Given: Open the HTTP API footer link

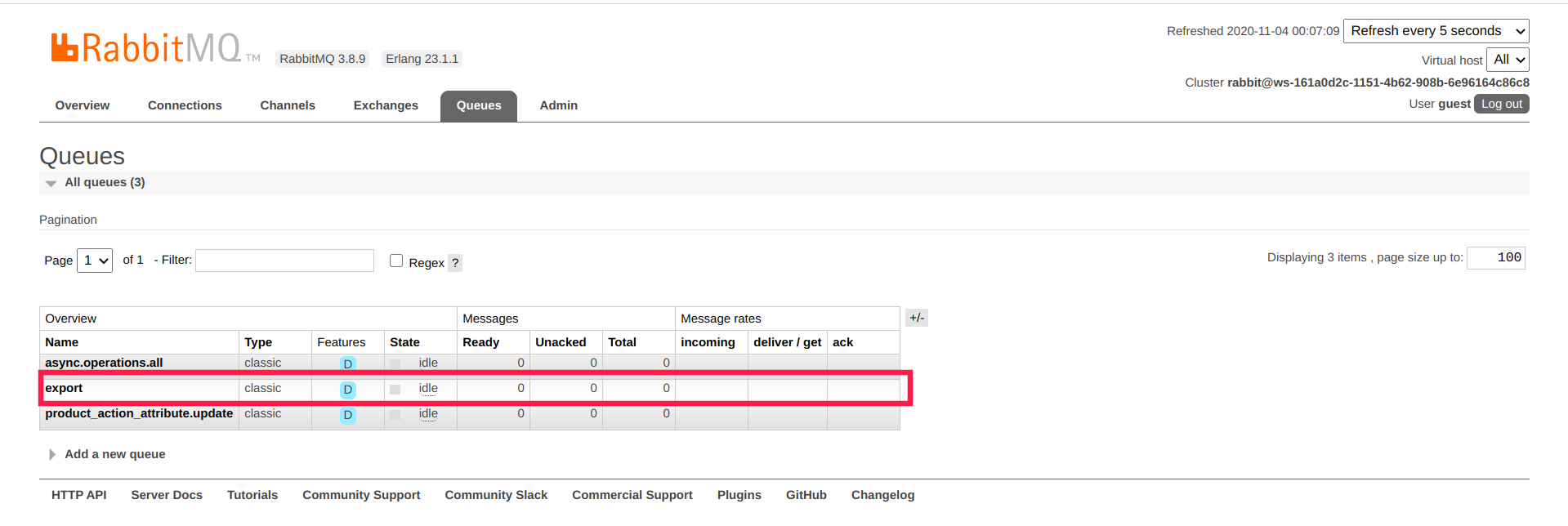Looking at the screenshot, I should [79, 495].
